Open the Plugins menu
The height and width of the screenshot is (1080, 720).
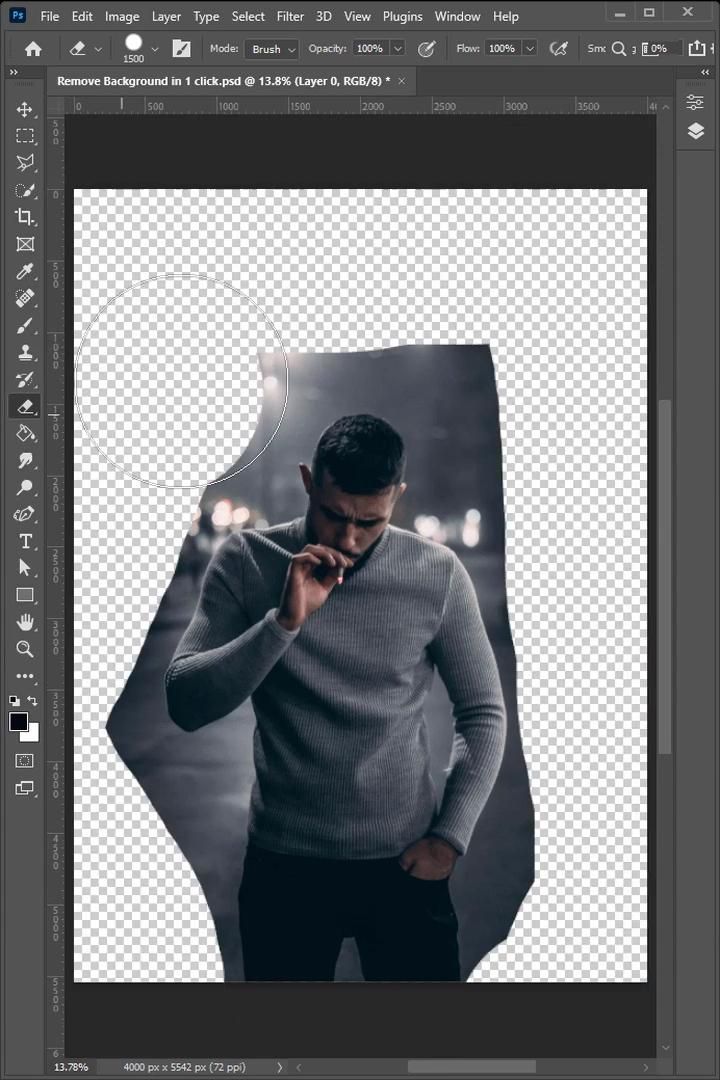[x=402, y=17]
